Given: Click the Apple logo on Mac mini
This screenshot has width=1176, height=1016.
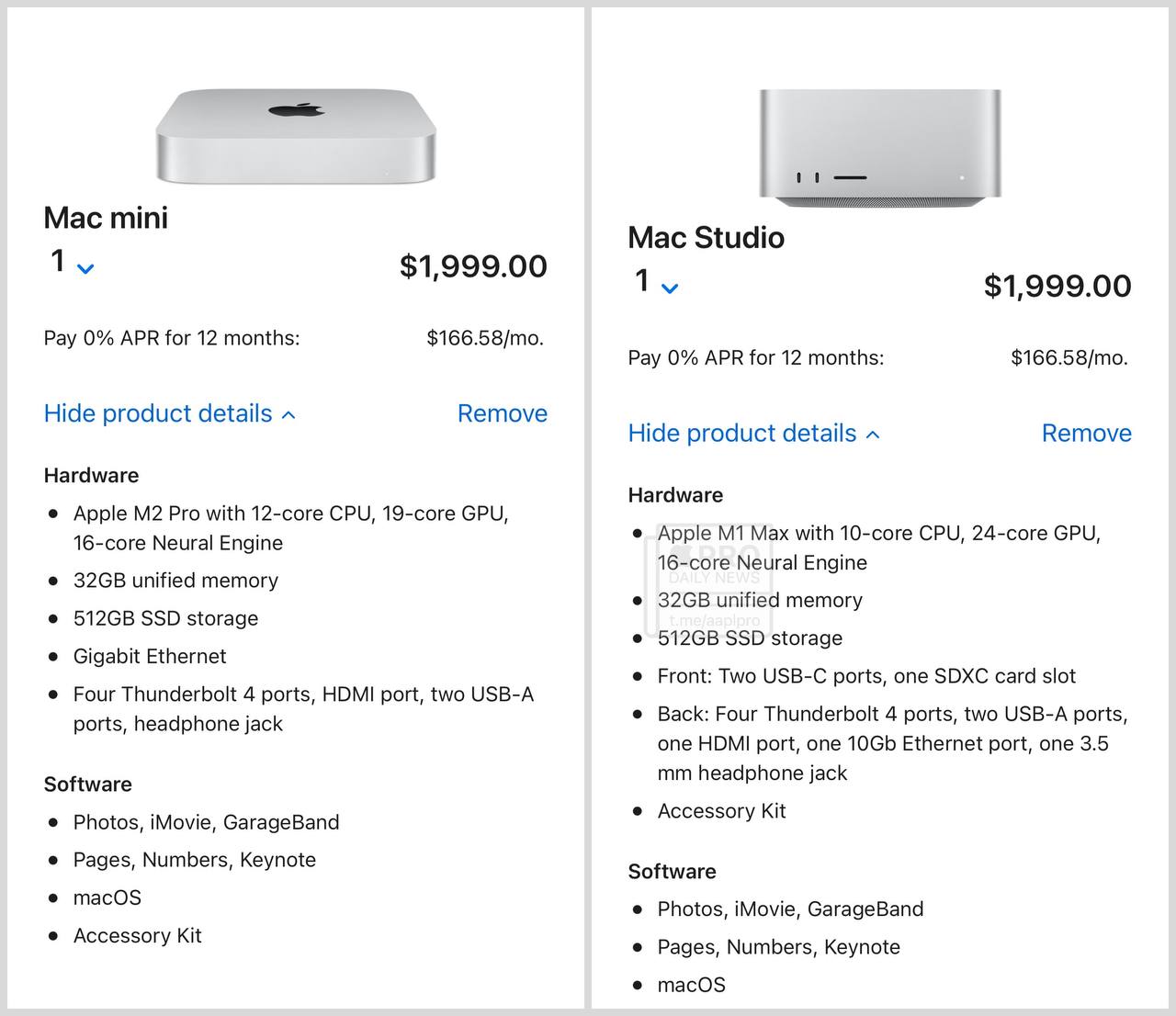Looking at the screenshot, I should tap(296, 110).
